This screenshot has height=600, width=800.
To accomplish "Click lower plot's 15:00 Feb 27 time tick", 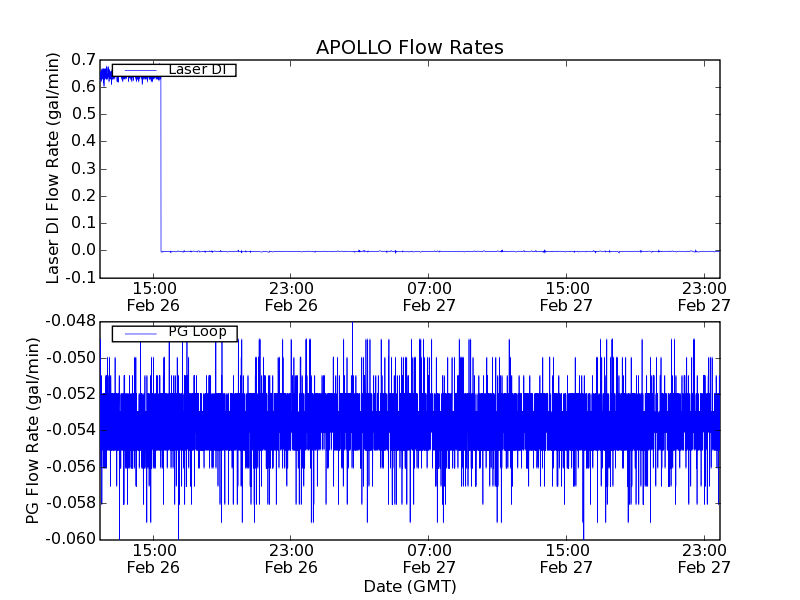I will [566, 558].
